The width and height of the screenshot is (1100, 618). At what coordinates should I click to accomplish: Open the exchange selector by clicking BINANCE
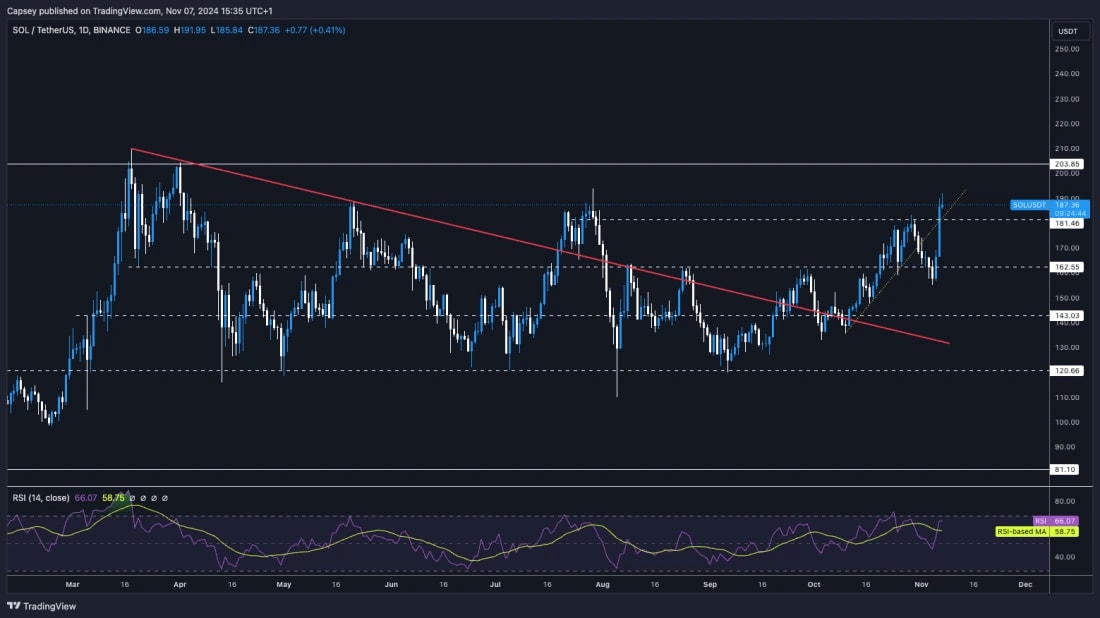(109, 30)
